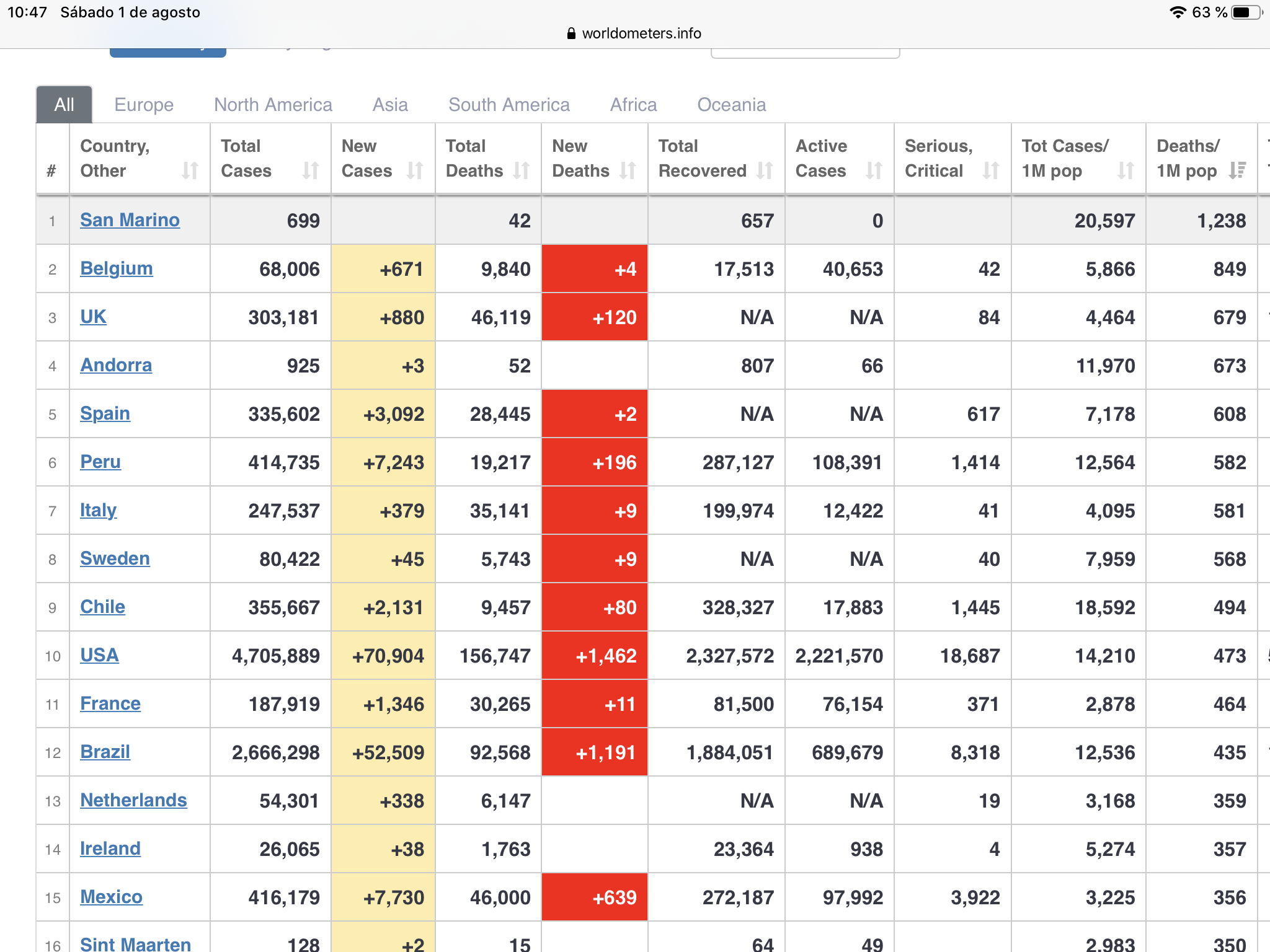Switch to the South America tab
The image size is (1270, 952).
point(508,105)
